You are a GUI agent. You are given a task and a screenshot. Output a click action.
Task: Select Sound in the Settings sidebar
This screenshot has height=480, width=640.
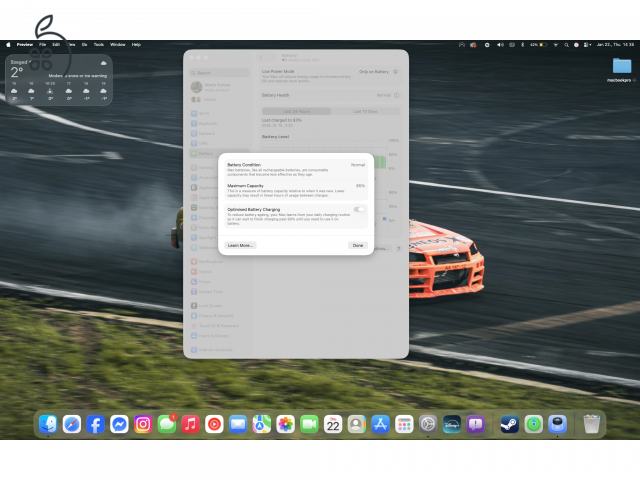coord(220,271)
